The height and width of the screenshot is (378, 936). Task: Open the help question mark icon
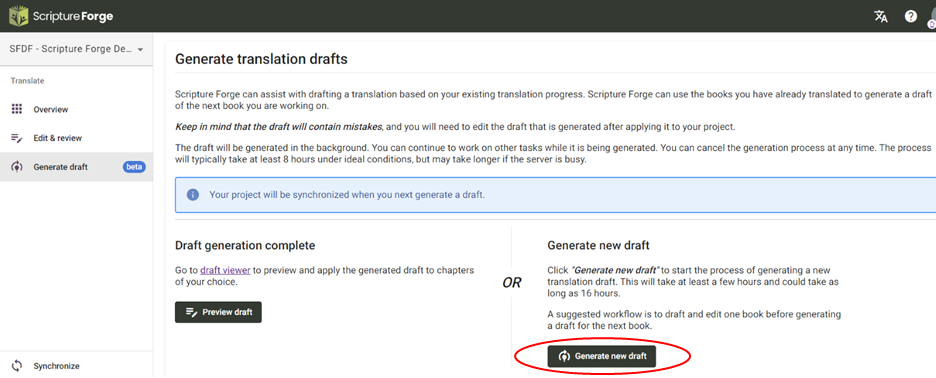[910, 16]
